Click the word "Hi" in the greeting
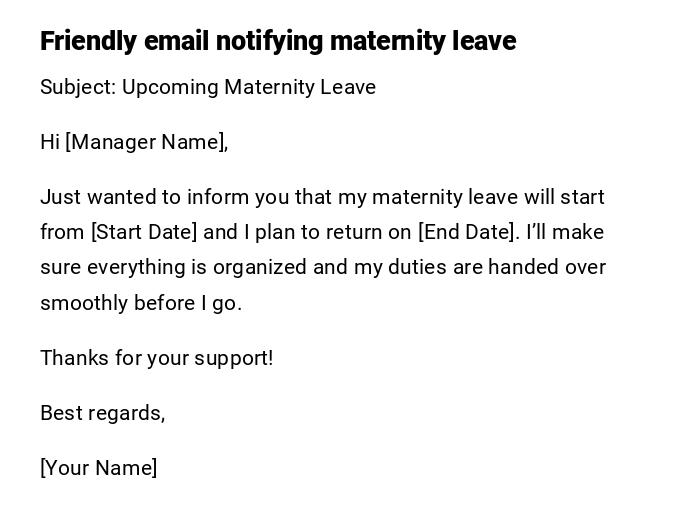700x530 pixels. [50, 142]
